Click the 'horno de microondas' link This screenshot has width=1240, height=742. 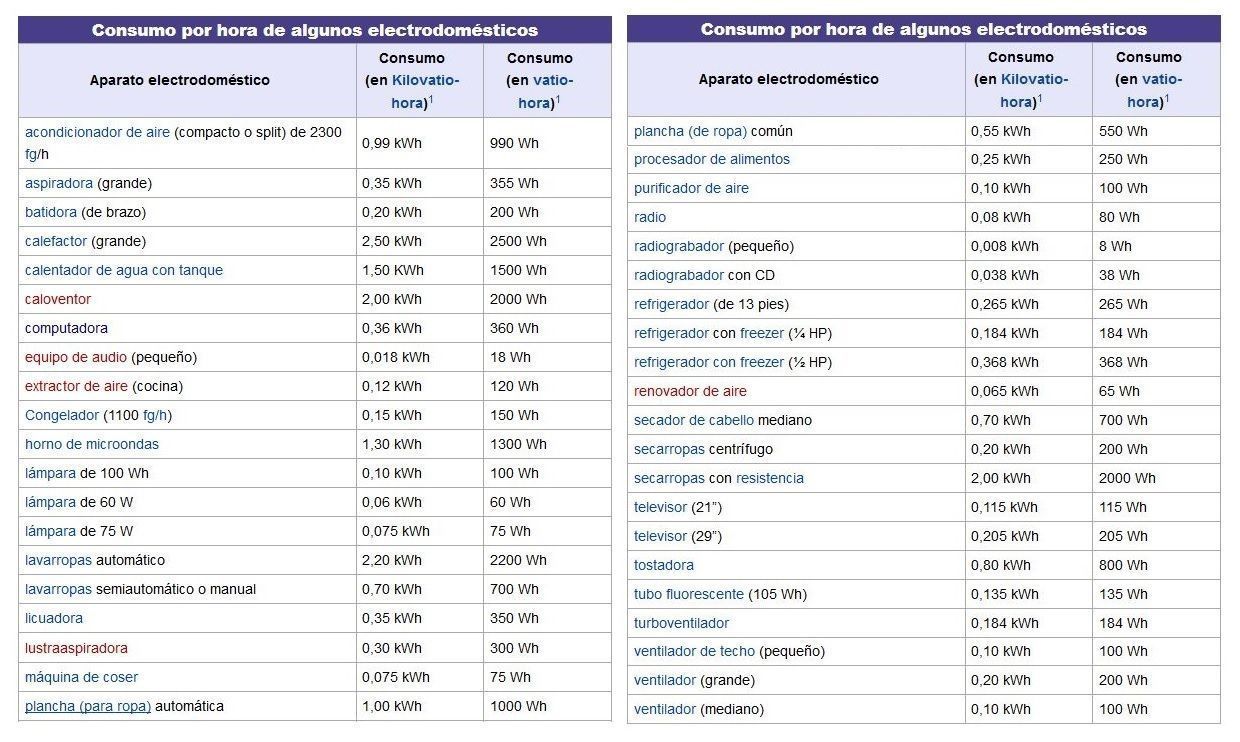(x=92, y=444)
